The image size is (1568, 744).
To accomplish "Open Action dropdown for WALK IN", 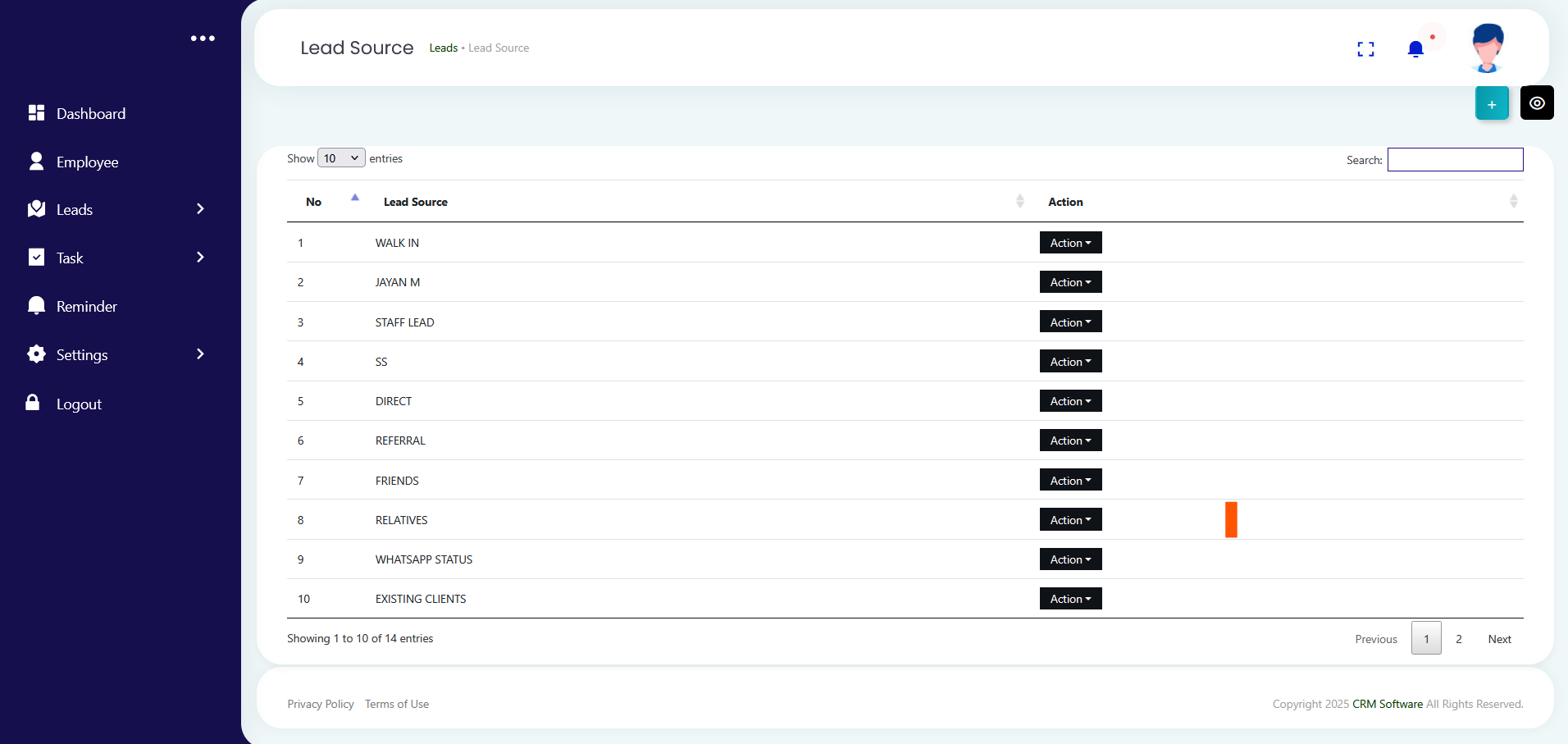I will [1070, 243].
